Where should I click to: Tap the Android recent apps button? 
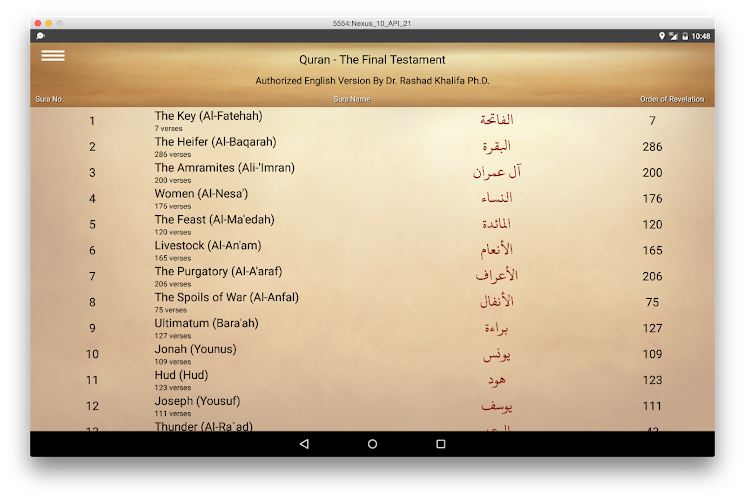click(x=441, y=444)
